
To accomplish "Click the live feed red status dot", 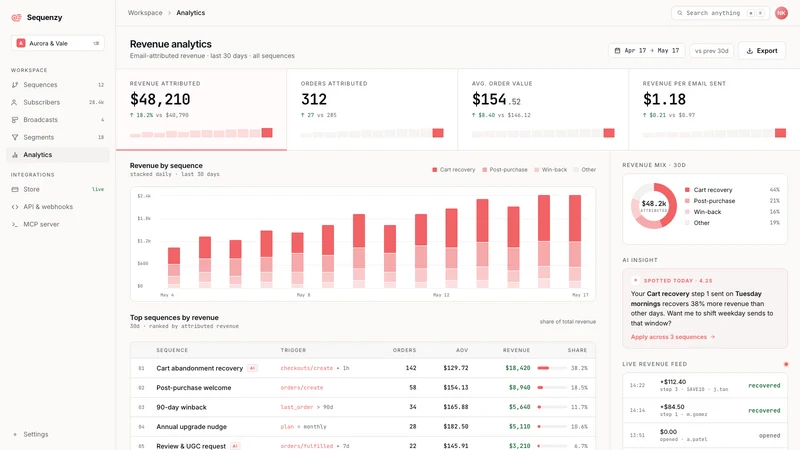I will (786, 364).
